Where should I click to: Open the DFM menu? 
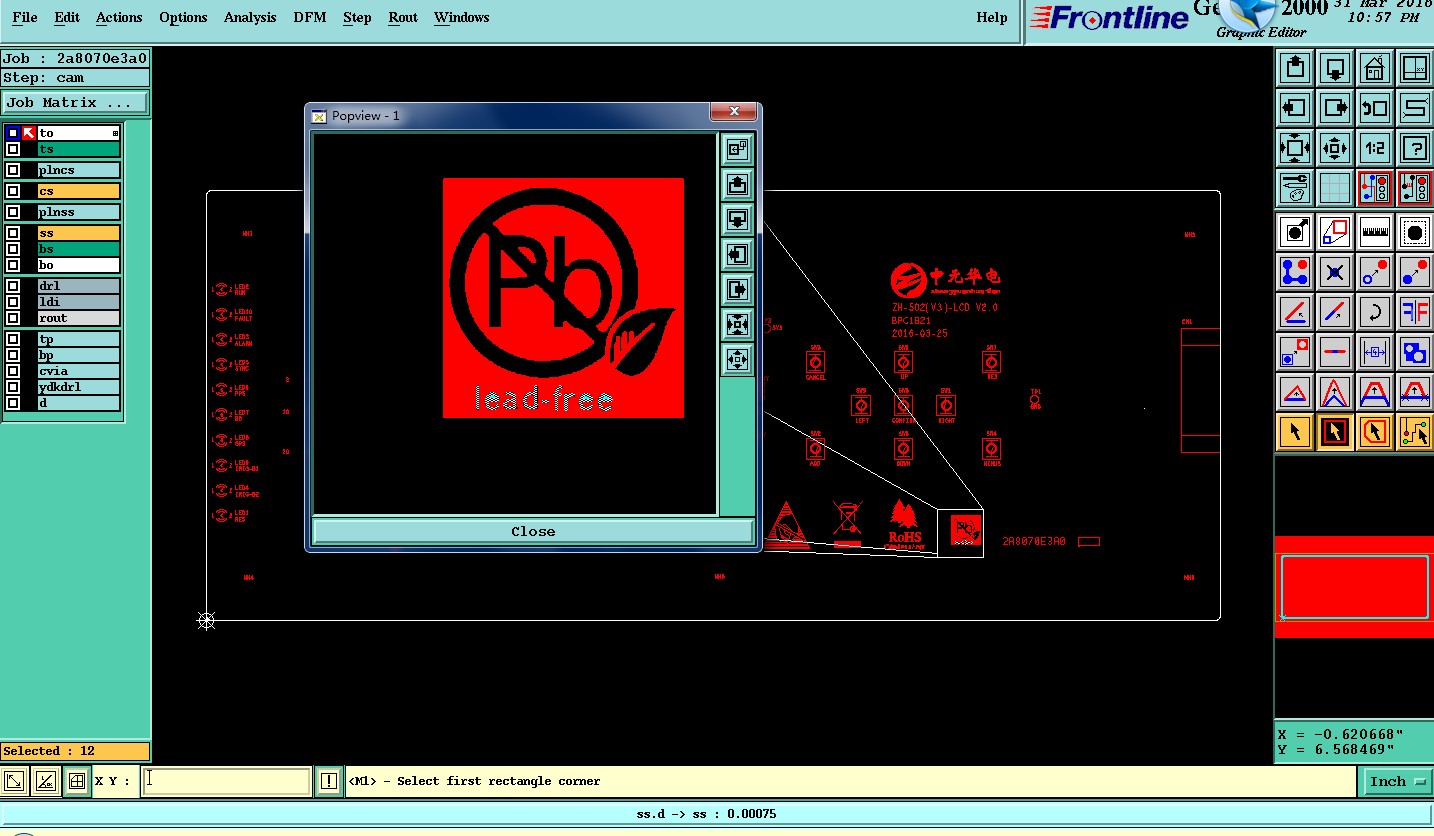(x=310, y=17)
